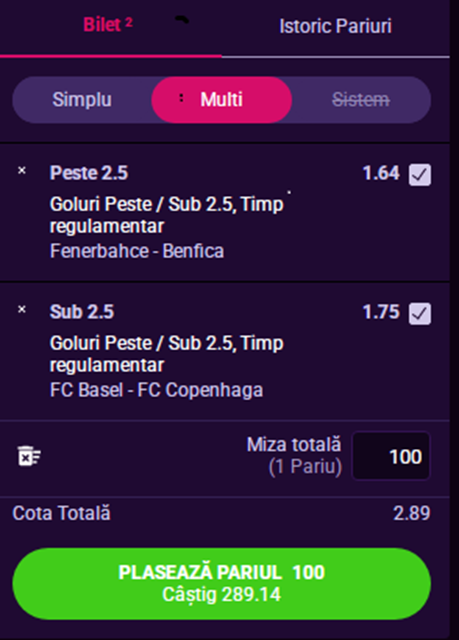The width and height of the screenshot is (459, 640).
Task: Click the Bilet counter badge 2
Action: click(x=129, y=22)
